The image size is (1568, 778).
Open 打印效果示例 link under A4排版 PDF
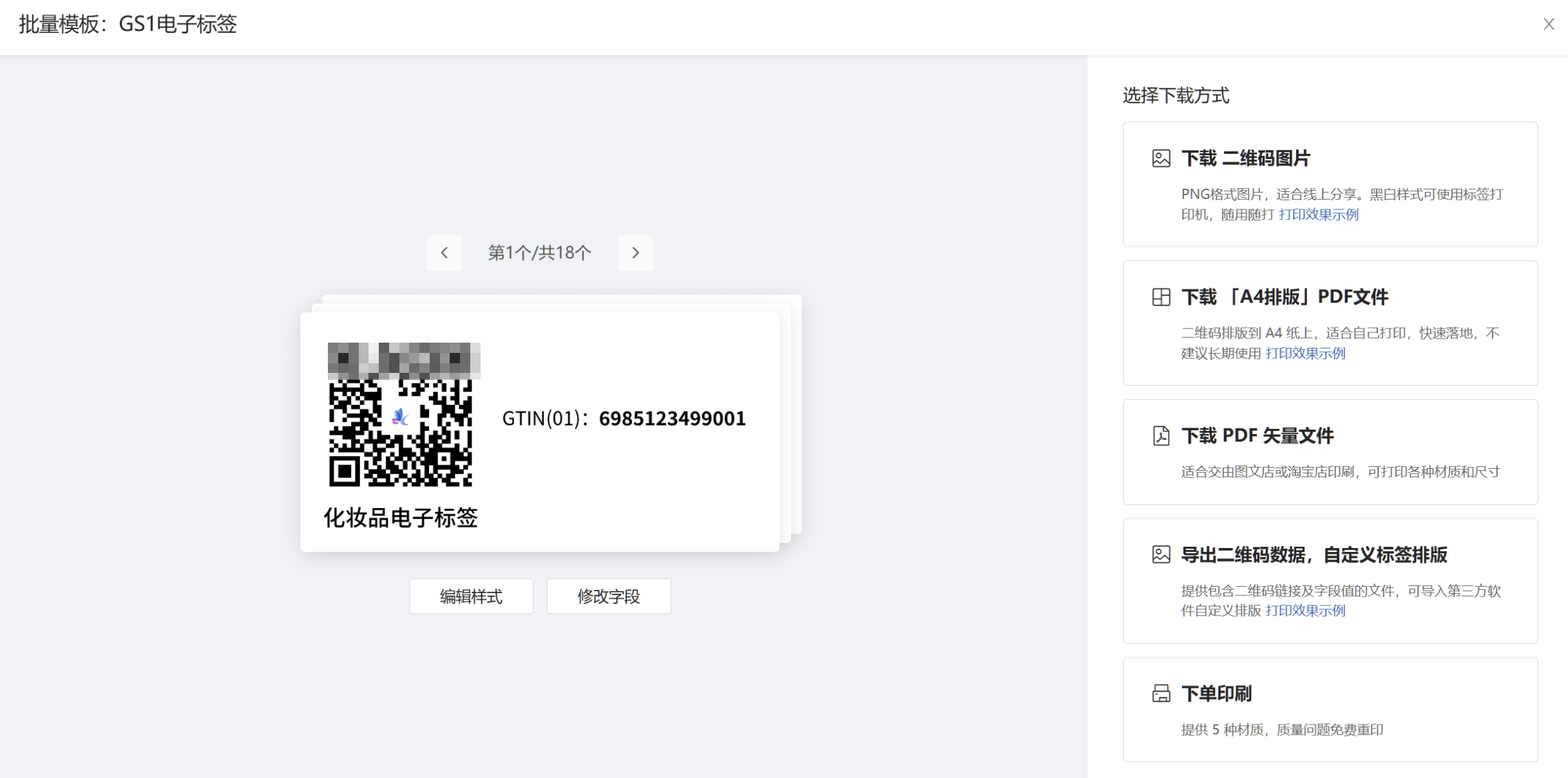tap(1305, 353)
